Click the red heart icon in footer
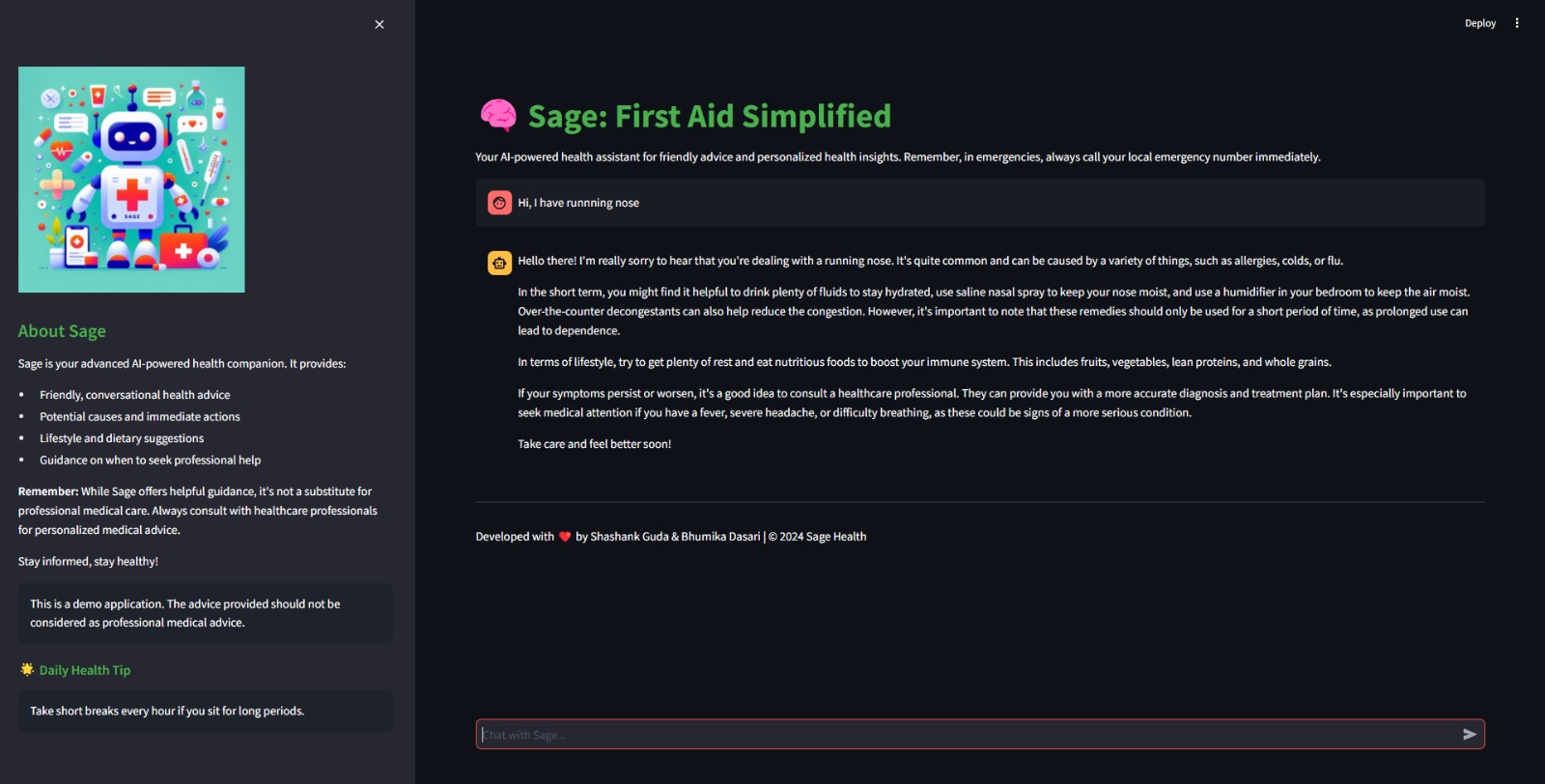 click(565, 537)
